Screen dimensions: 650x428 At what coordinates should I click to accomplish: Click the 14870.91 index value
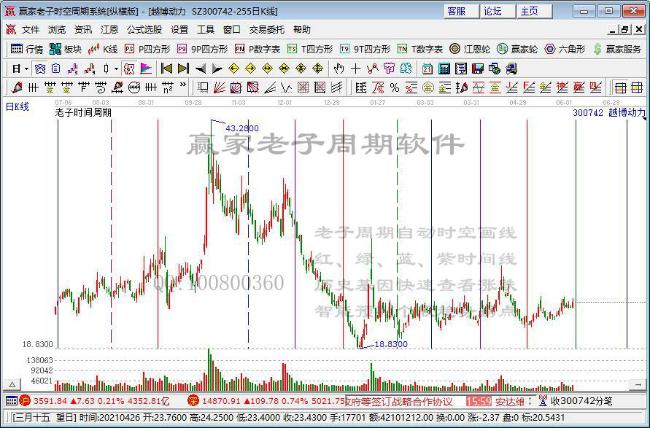[220, 401]
